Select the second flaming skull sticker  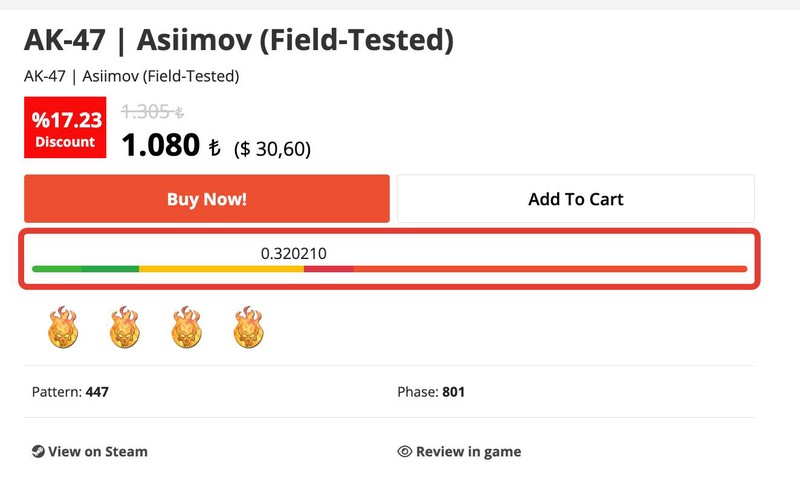124,327
